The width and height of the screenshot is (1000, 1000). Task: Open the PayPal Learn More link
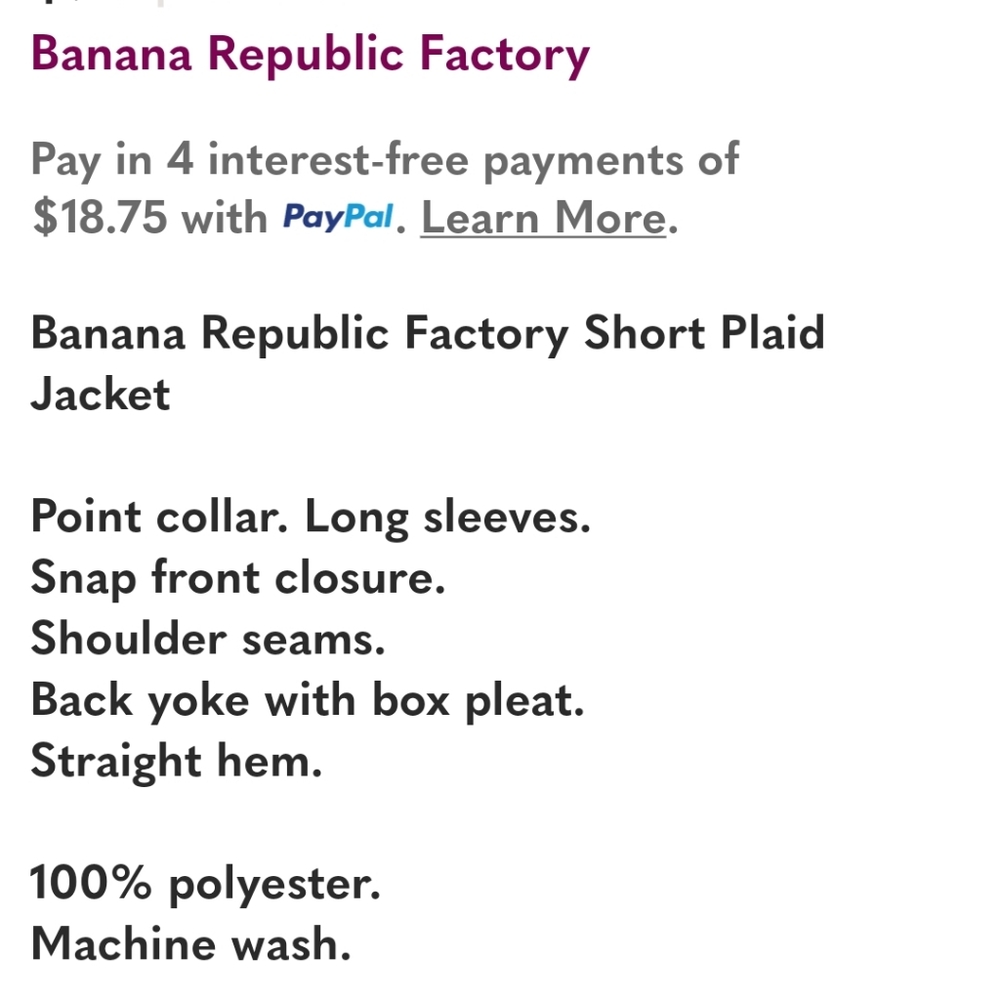544,217
